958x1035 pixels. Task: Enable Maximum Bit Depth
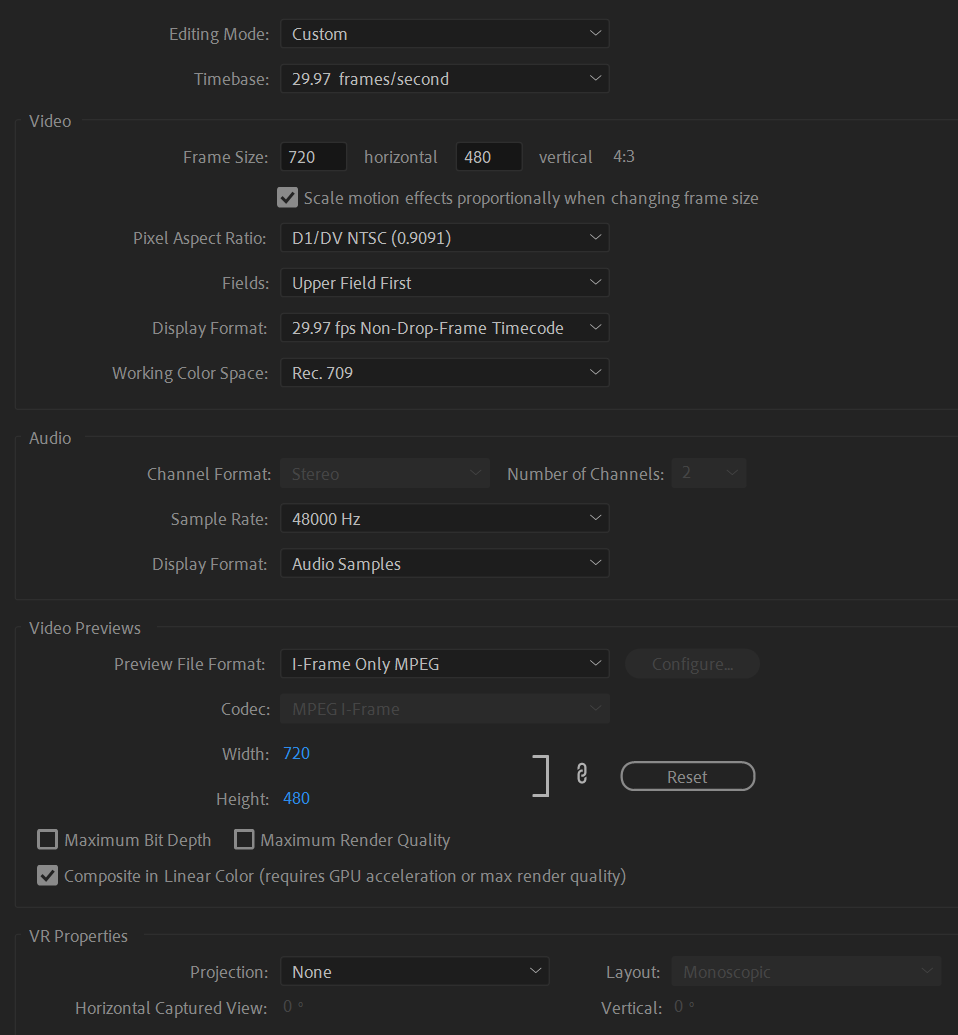(x=47, y=840)
